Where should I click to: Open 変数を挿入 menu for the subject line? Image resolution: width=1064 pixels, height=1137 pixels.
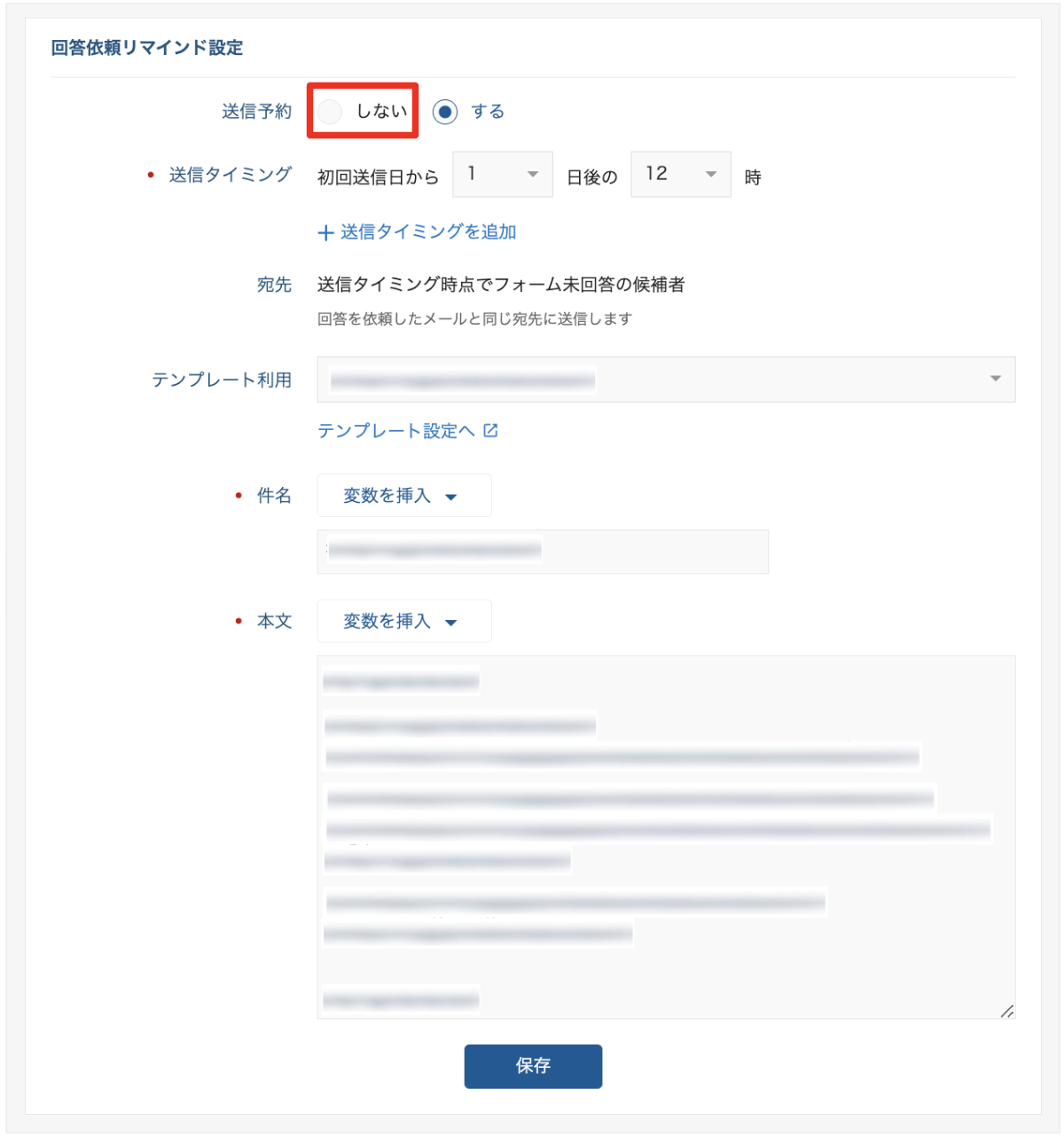(403, 496)
